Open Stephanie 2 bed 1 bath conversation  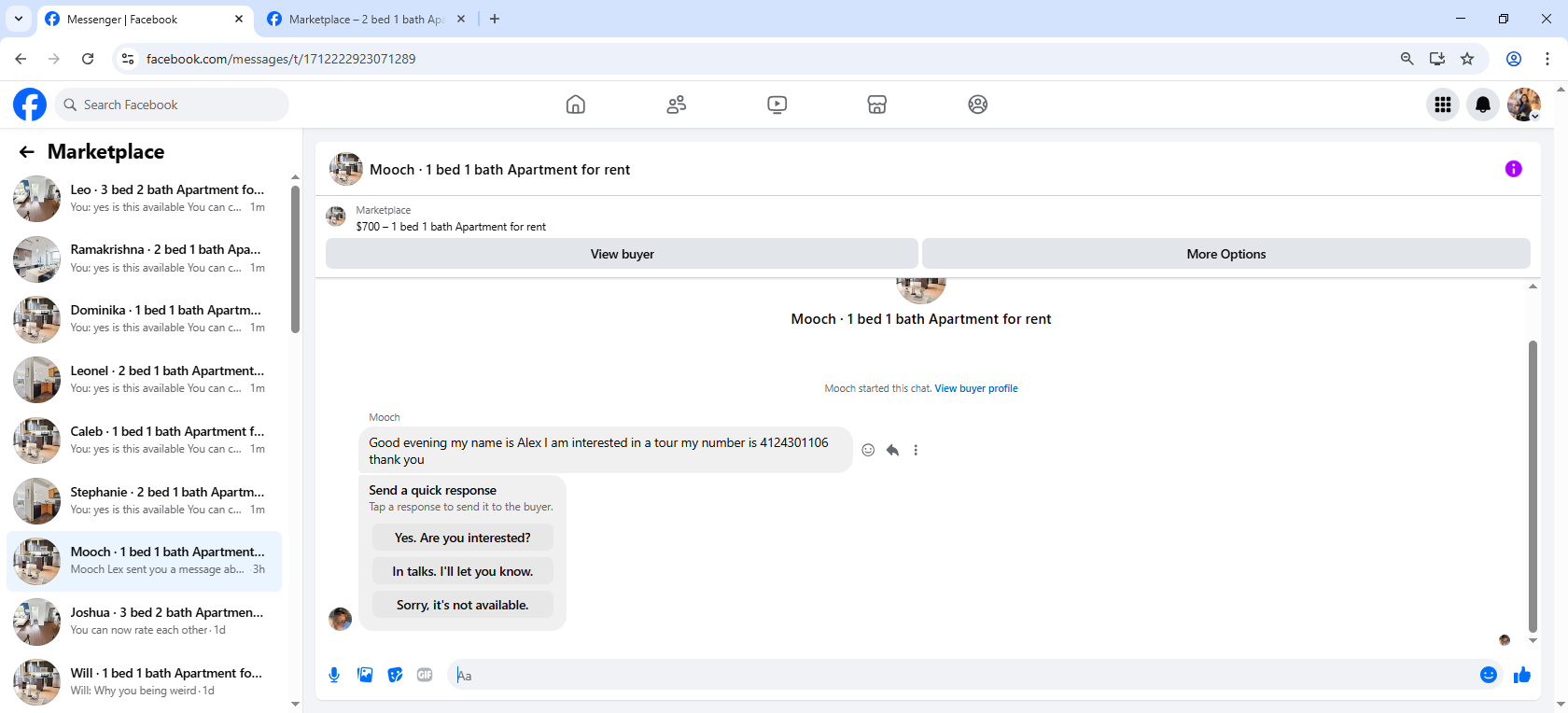tap(145, 501)
